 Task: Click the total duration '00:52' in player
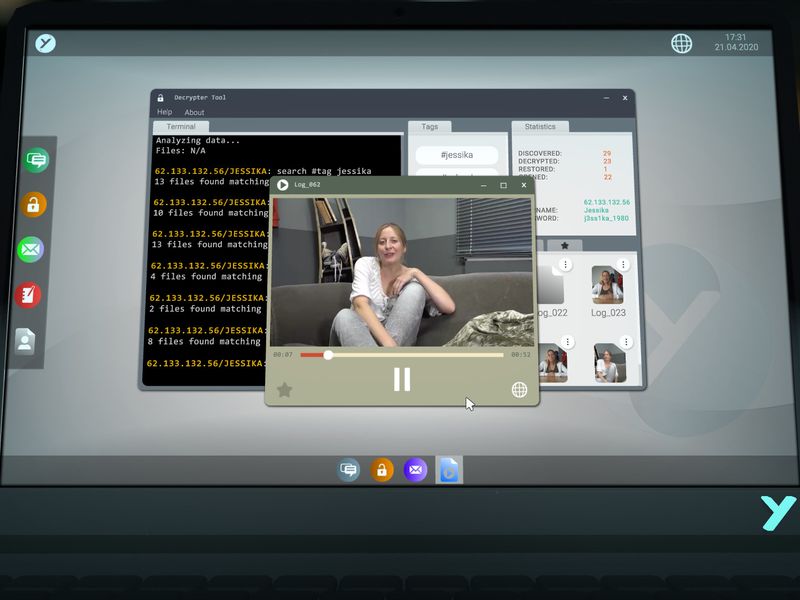(521, 355)
